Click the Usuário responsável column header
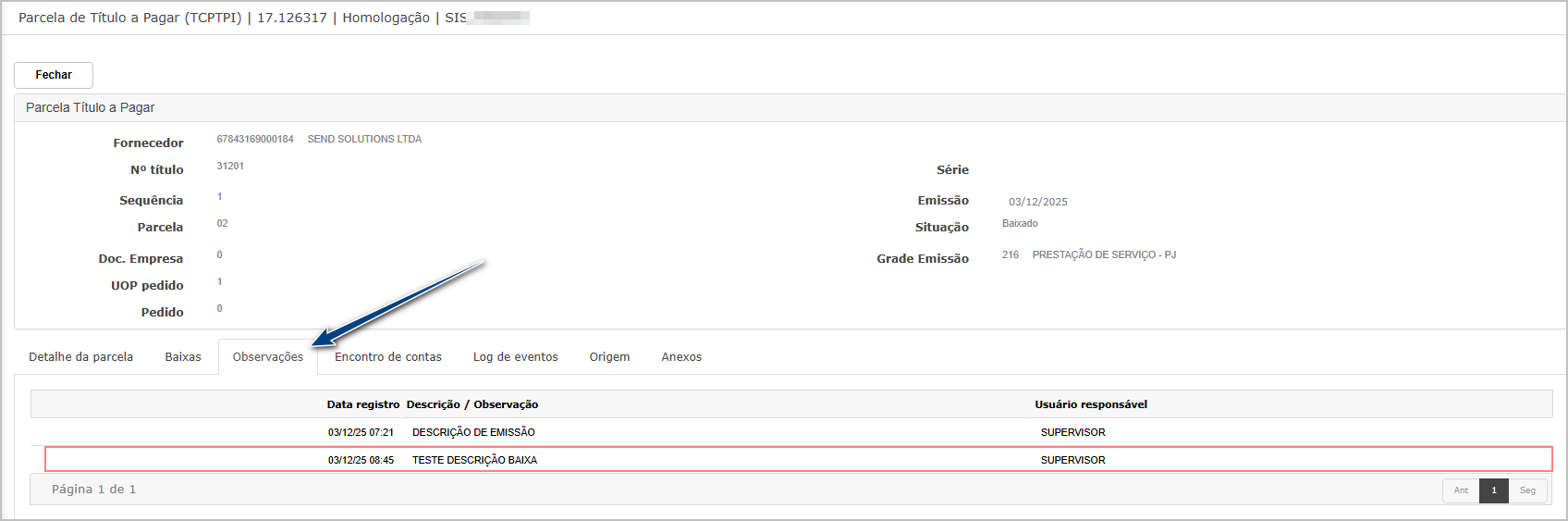 pyautogui.click(x=1091, y=404)
